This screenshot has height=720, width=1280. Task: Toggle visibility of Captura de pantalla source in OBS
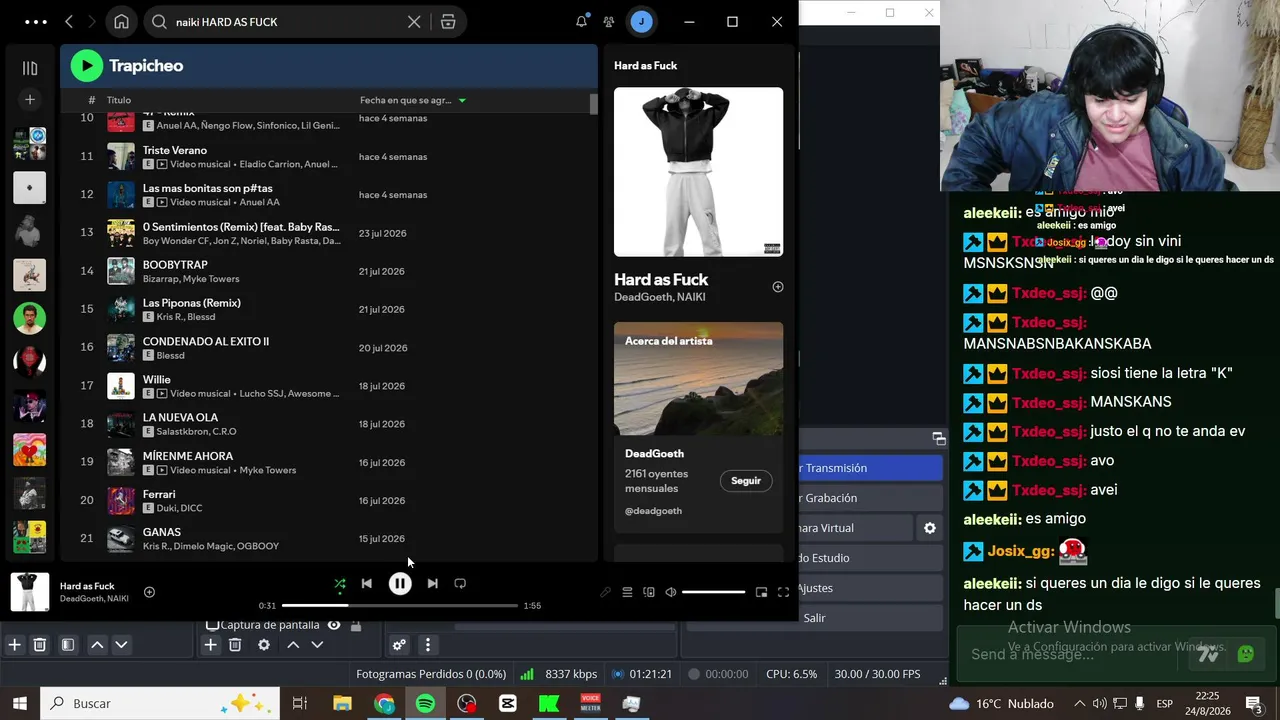point(334,625)
